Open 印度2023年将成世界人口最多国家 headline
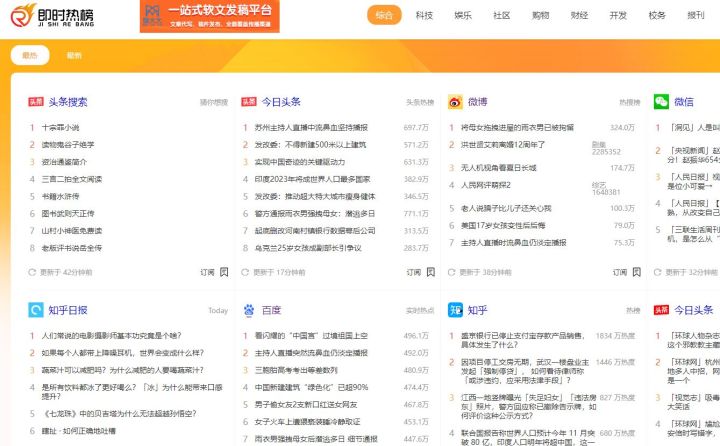The image size is (720, 446). (x=312, y=179)
